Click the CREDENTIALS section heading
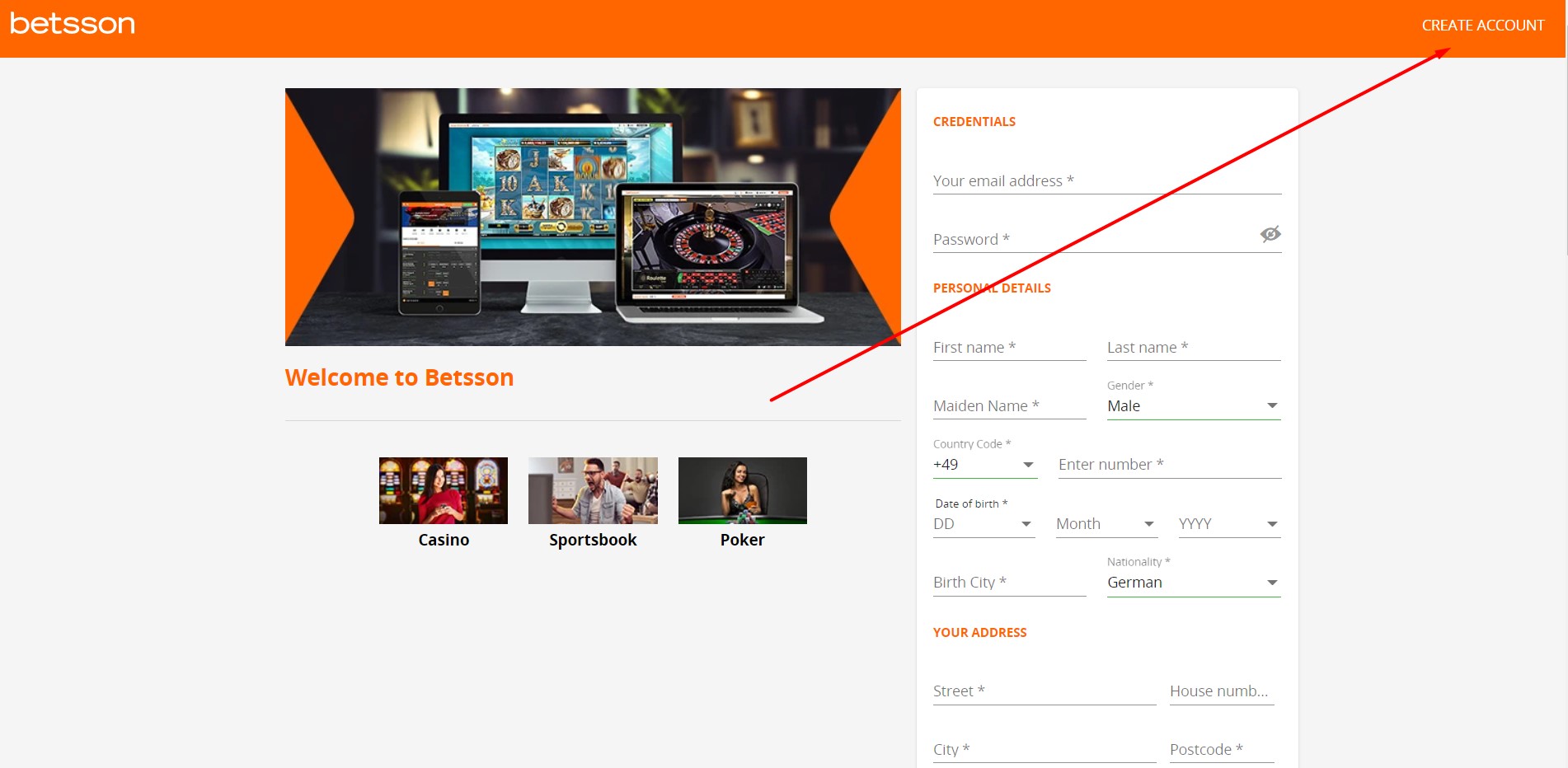 pos(974,122)
